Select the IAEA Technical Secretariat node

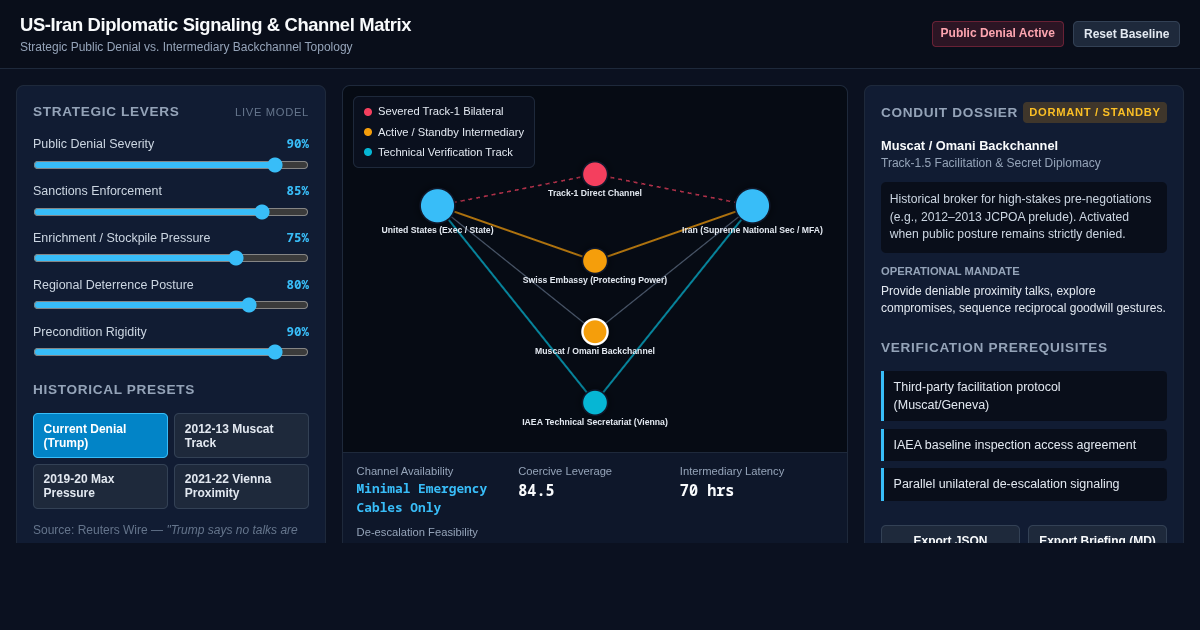pos(595,403)
